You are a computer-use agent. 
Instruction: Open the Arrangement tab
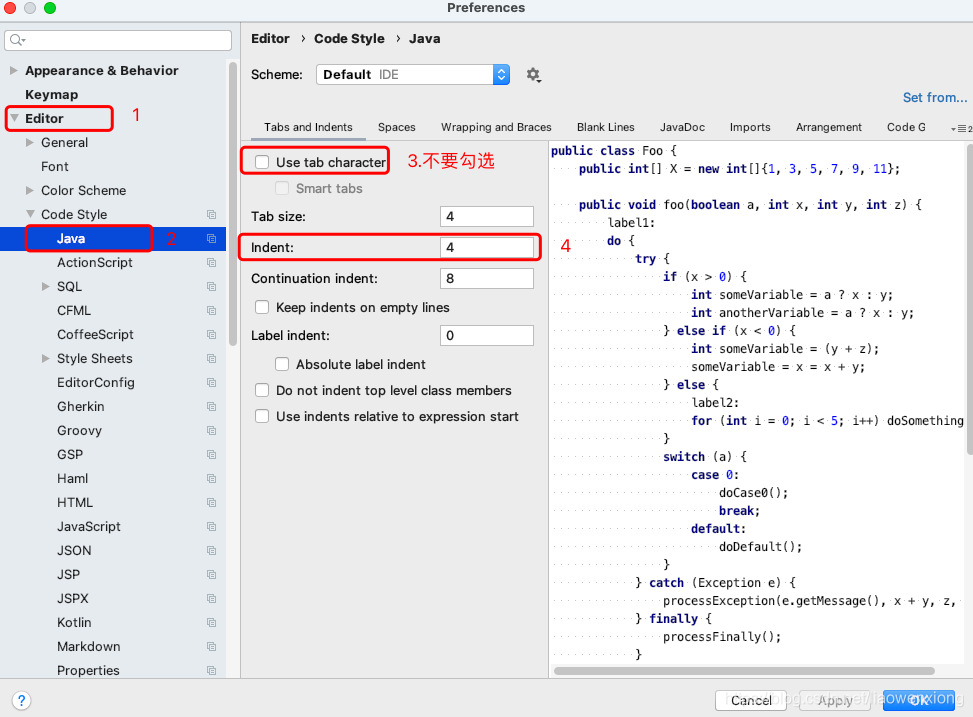(x=828, y=127)
